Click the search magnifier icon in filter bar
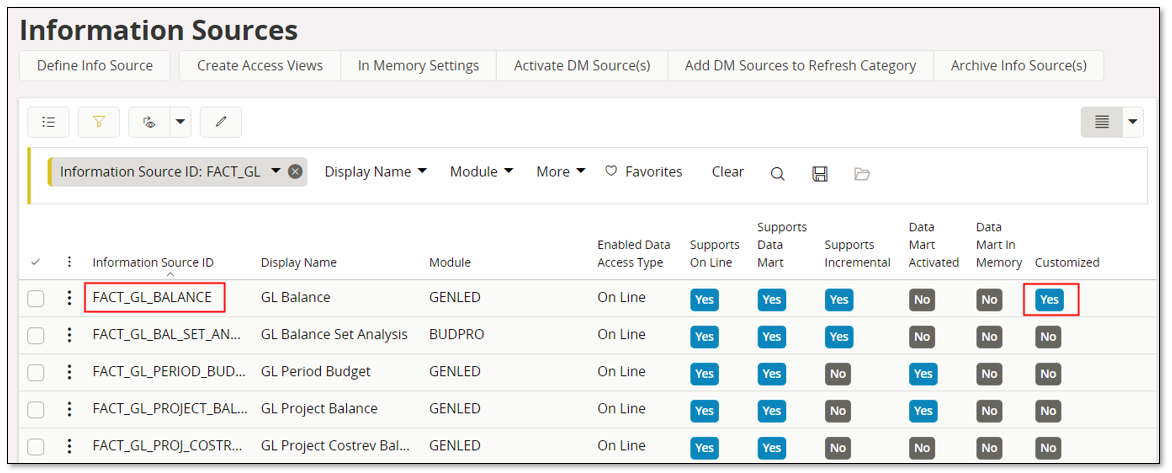This screenshot has height=473, width=1172. click(x=777, y=173)
